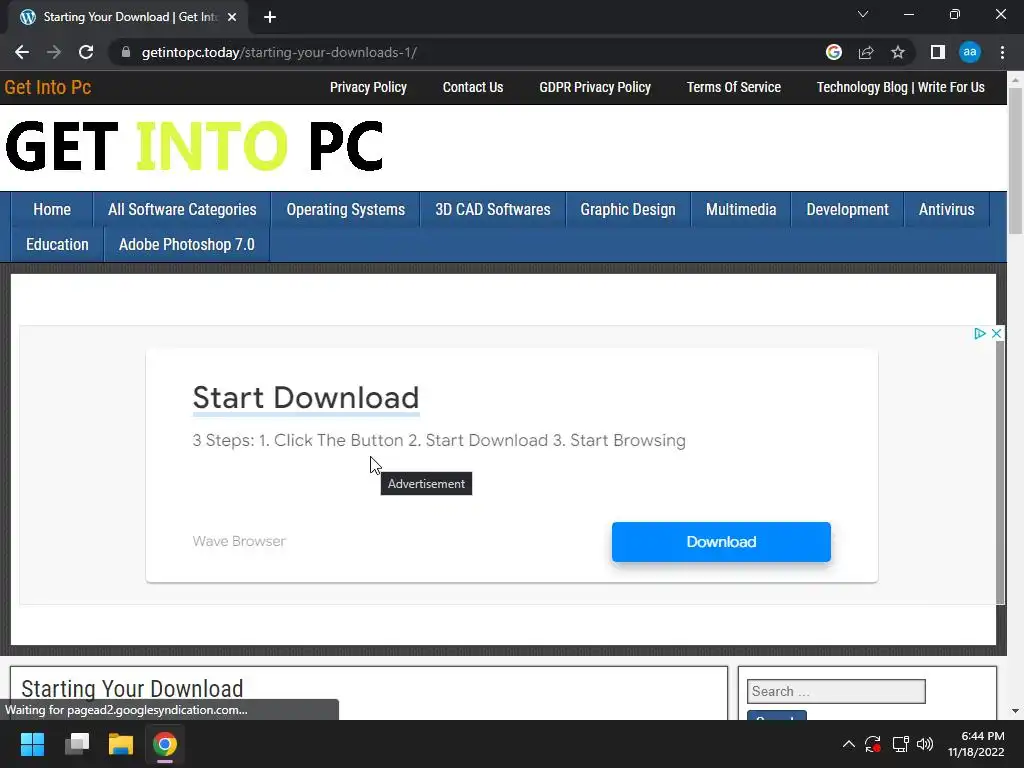Viewport: 1024px width, 768px height.
Task: Open Google icon in address bar
Action: pyautogui.click(x=834, y=52)
